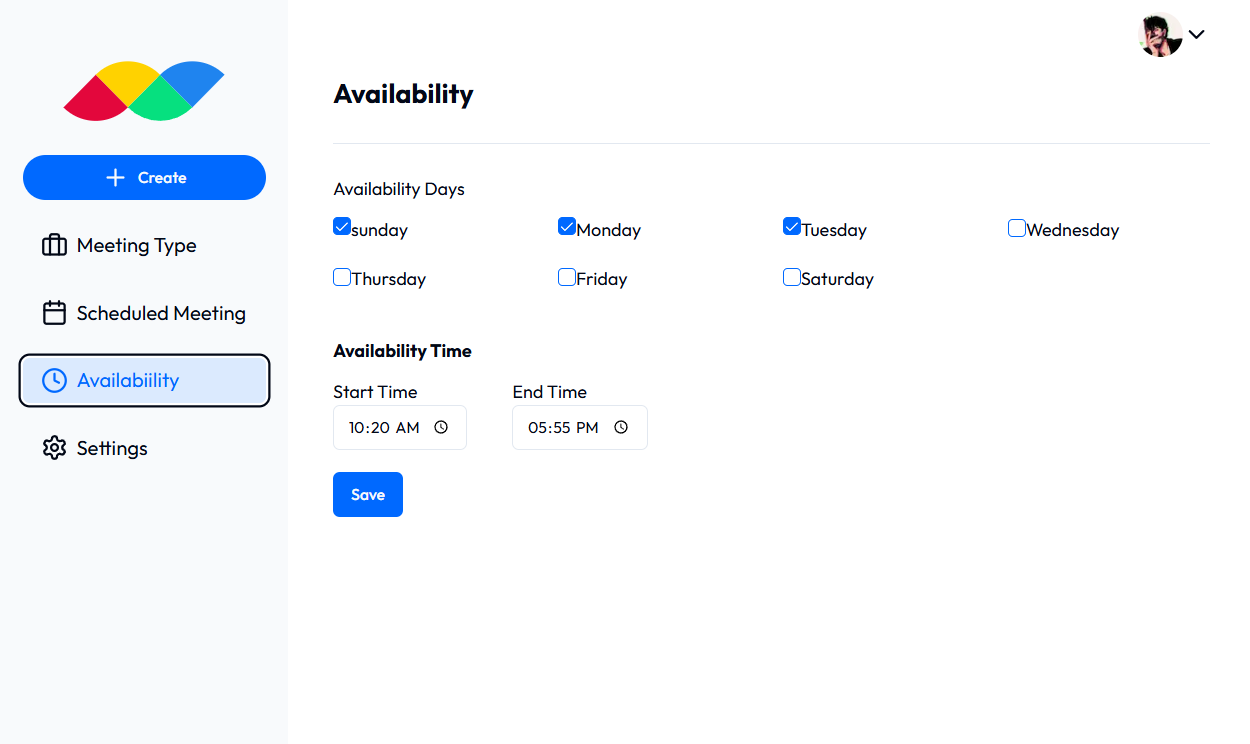The width and height of the screenshot is (1250, 744).
Task: Tick the Friday checkbox
Action: 567,277
